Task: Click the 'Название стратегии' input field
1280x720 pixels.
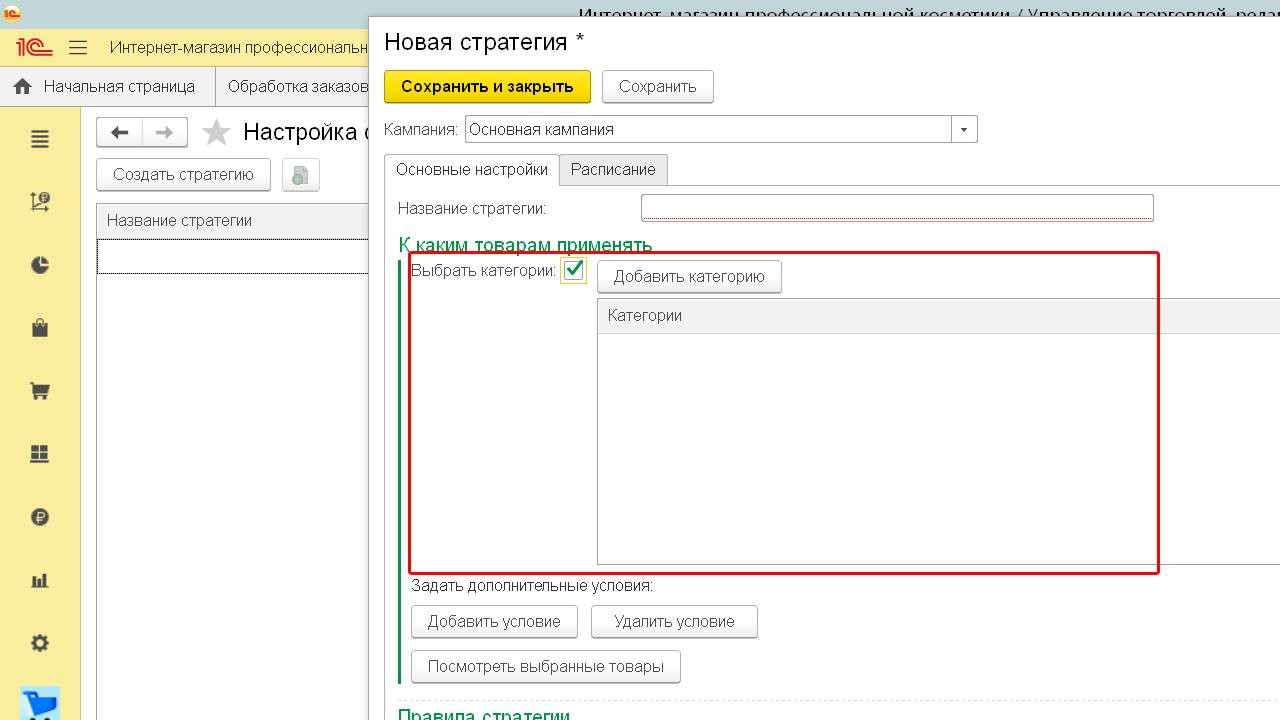Action: click(x=896, y=208)
